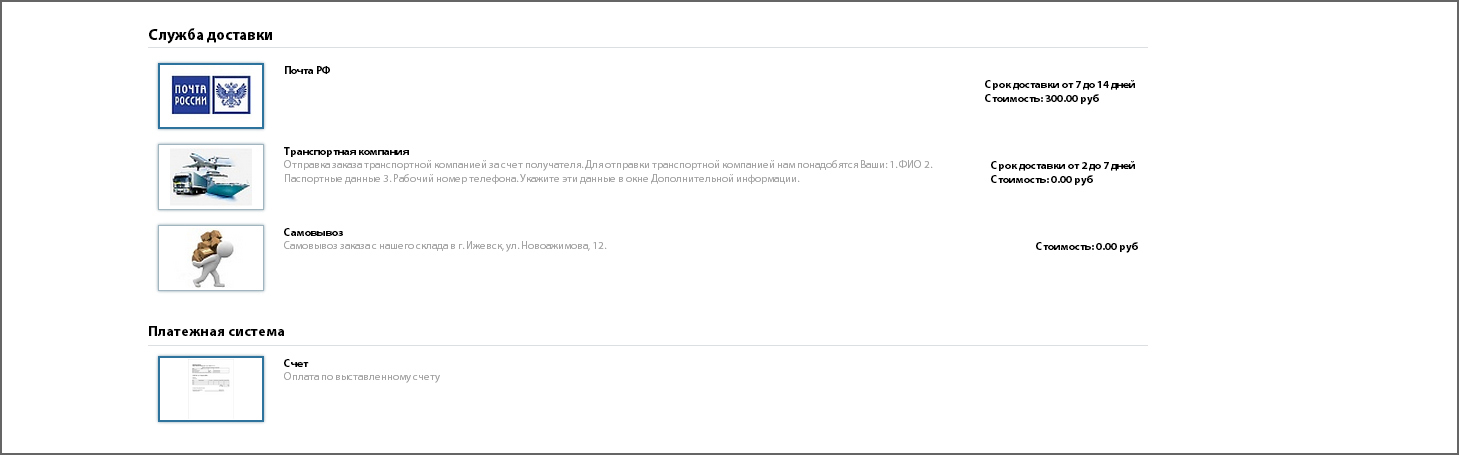Image resolution: width=1459 pixels, height=455 pixels.
Task: Select the Счет invoice document thumbnail
Action: coord(210,389)
